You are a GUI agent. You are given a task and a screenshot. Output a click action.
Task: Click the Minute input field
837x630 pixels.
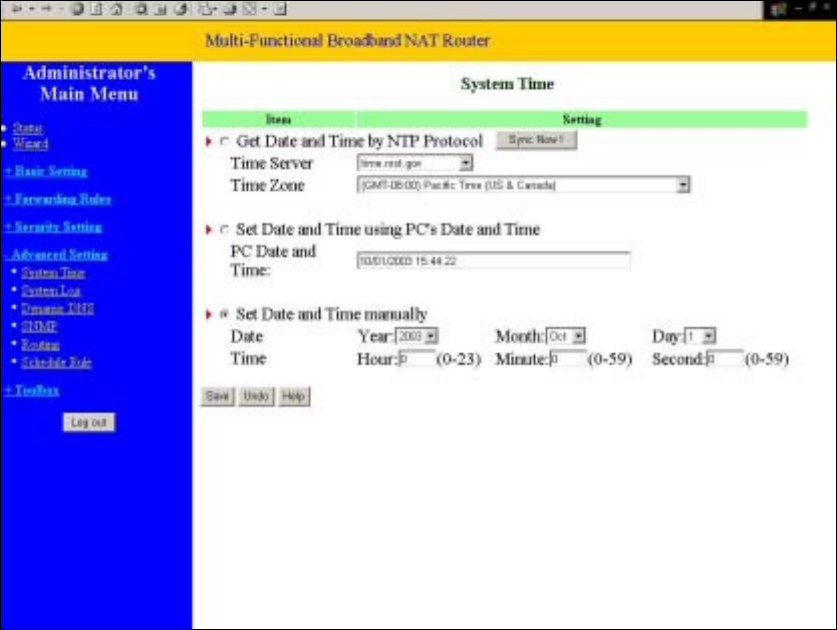[x=568, y=359]
